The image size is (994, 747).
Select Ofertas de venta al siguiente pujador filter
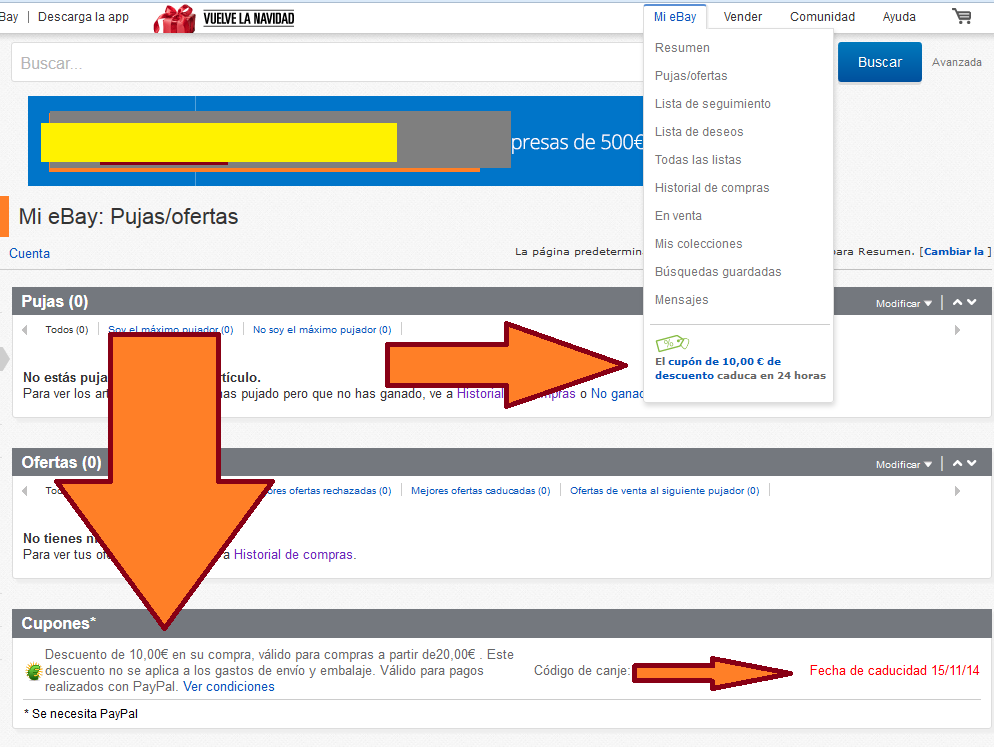664,491
